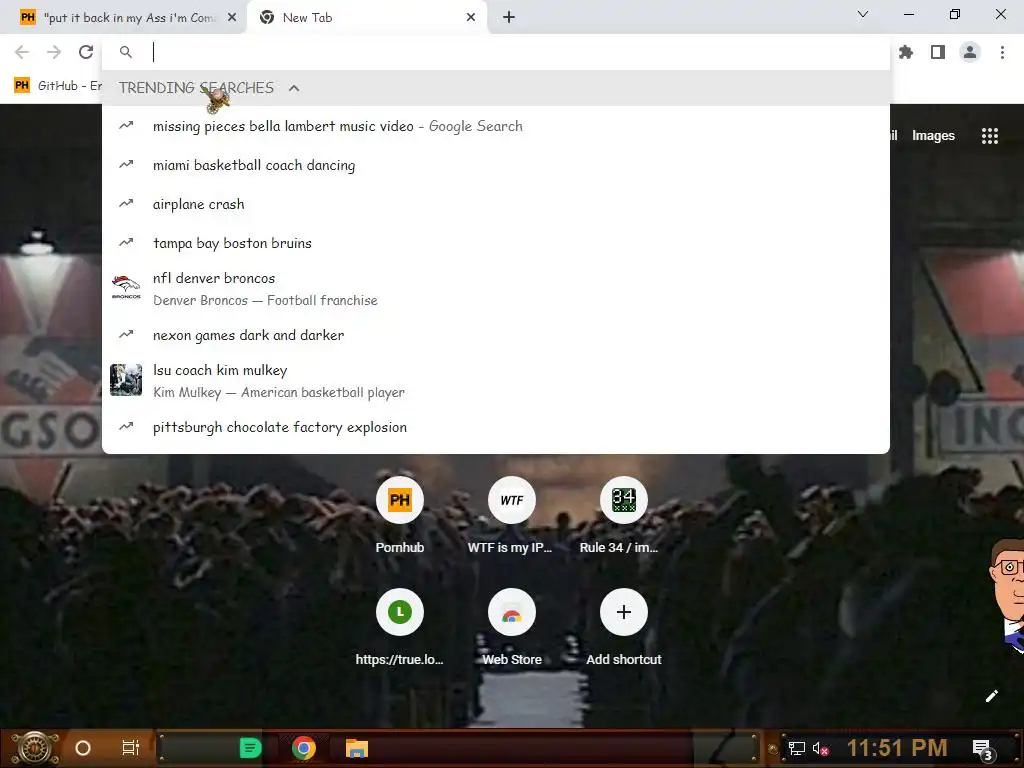Open the tab search dropdown arrow

point(863,14)
